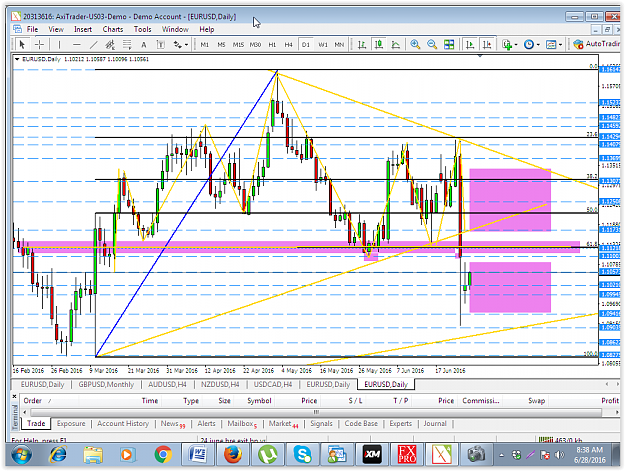
Task: Switch to H1 timeframe
Action: coord(272,45)
